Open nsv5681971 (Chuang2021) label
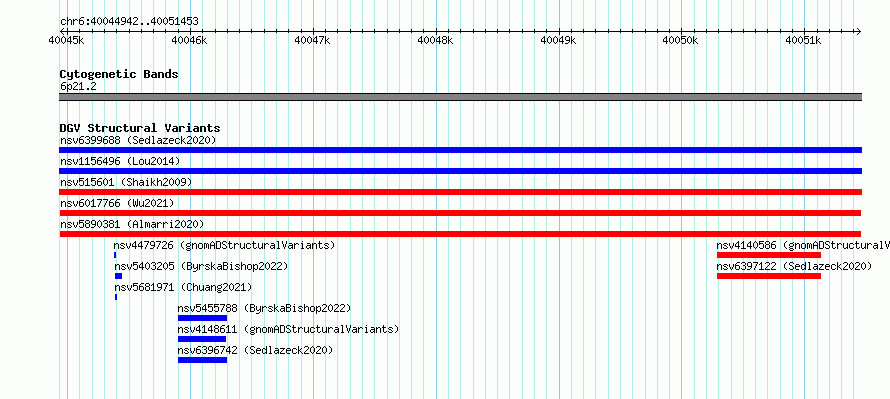This screenshot has height=399, width=890. click(x=183, y=287)
